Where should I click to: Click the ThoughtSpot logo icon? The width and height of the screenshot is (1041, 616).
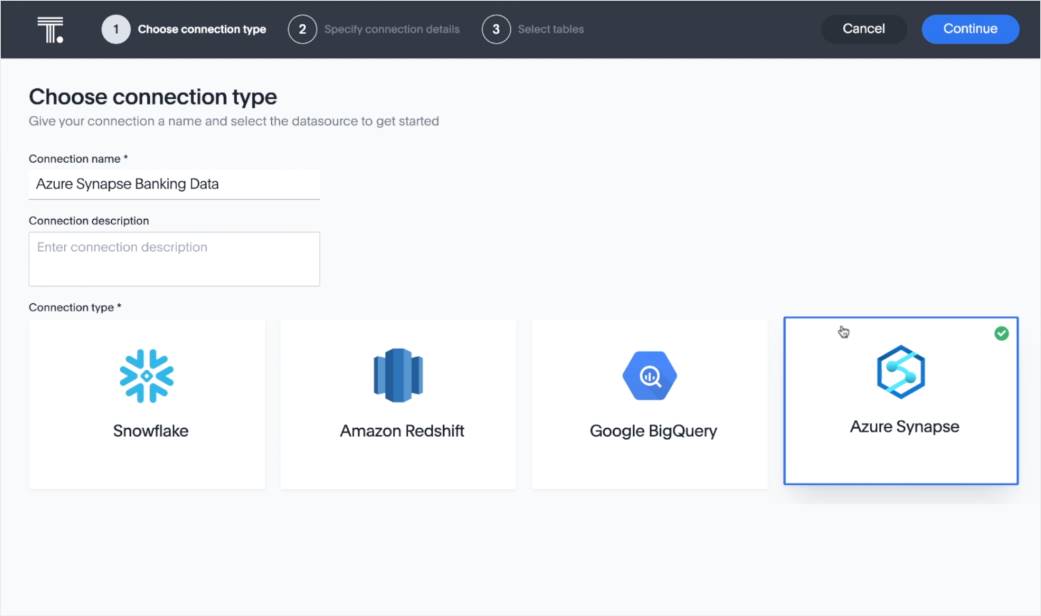pyautogui.click(x=50, y=30)
